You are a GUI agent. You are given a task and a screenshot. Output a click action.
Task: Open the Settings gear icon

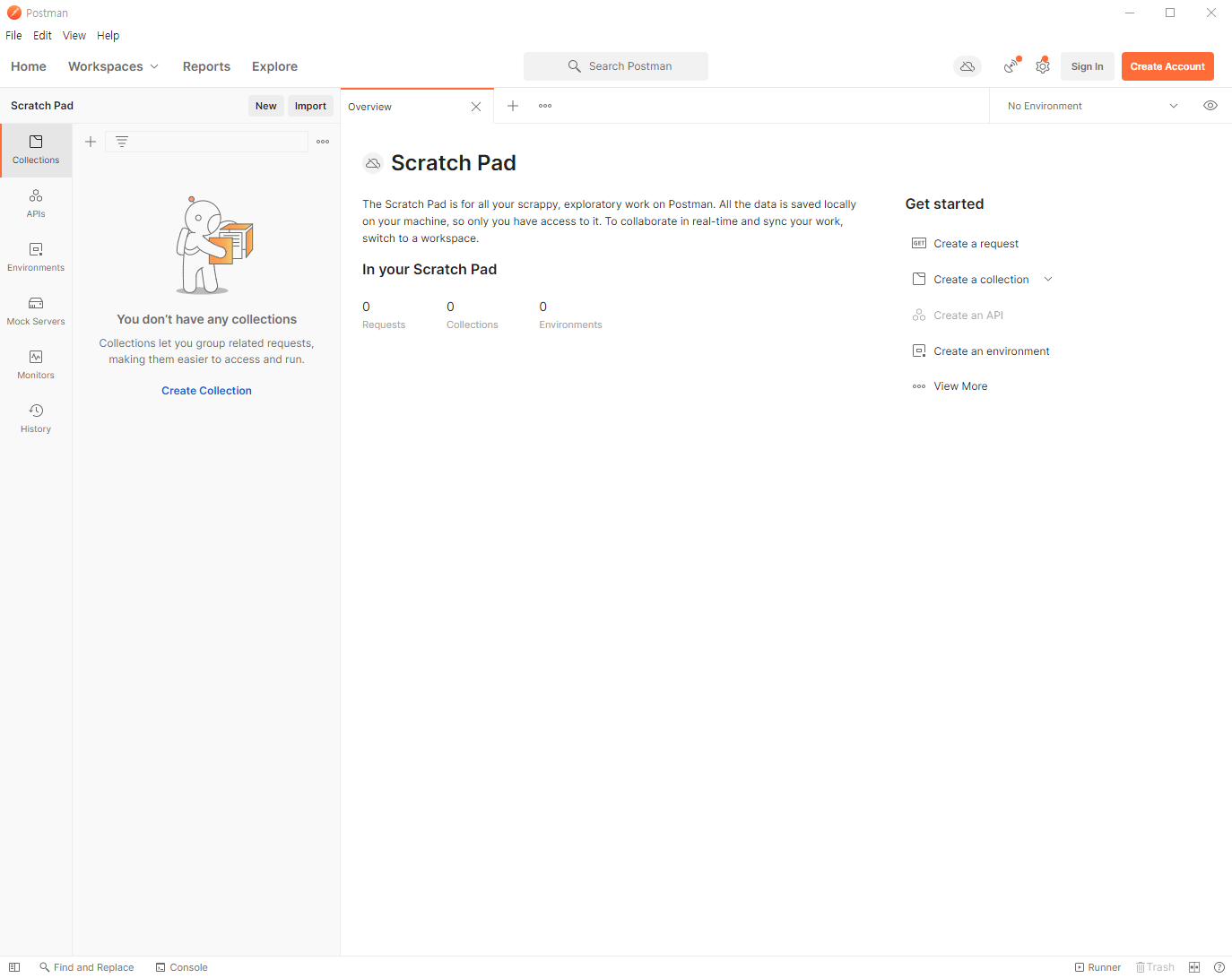(1042, 66)
